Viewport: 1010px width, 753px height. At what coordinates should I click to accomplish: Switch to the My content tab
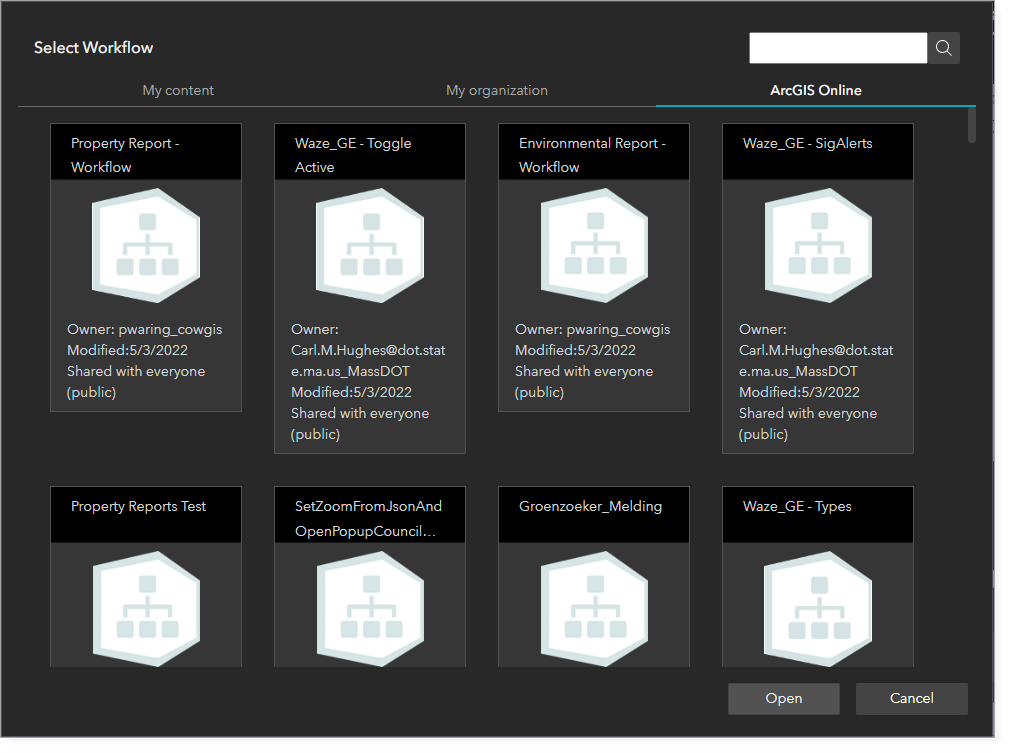(178, 90)
